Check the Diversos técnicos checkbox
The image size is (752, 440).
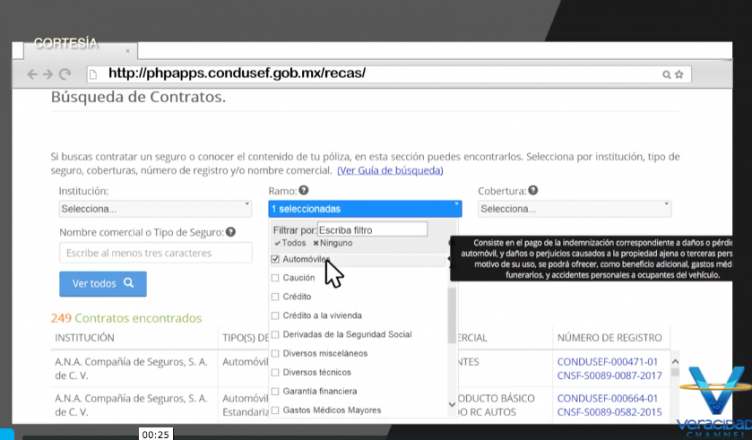click(x=275, y=372)
